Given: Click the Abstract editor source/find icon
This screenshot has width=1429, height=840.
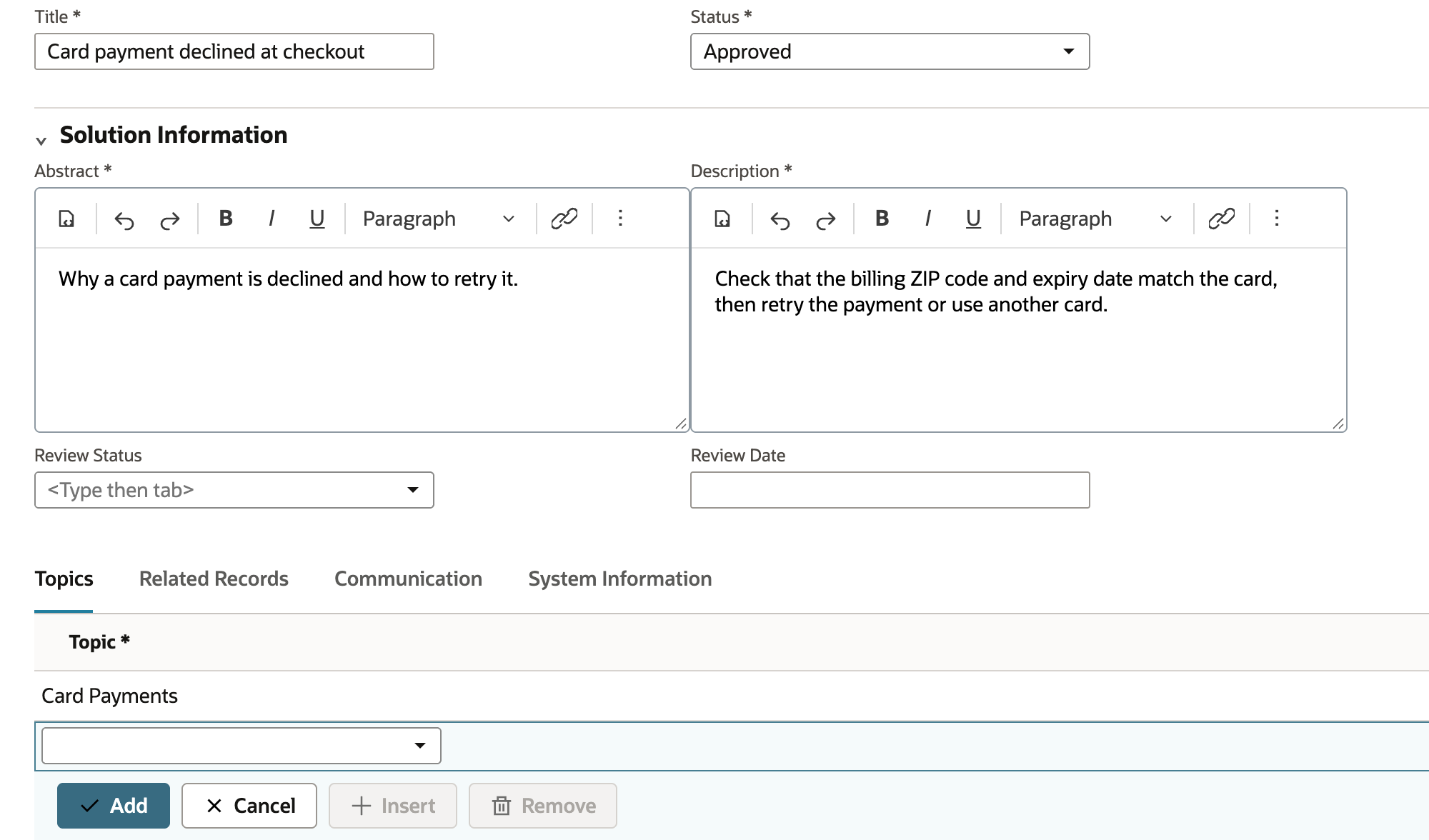Looking at the screenshot, I should [66, 219].
